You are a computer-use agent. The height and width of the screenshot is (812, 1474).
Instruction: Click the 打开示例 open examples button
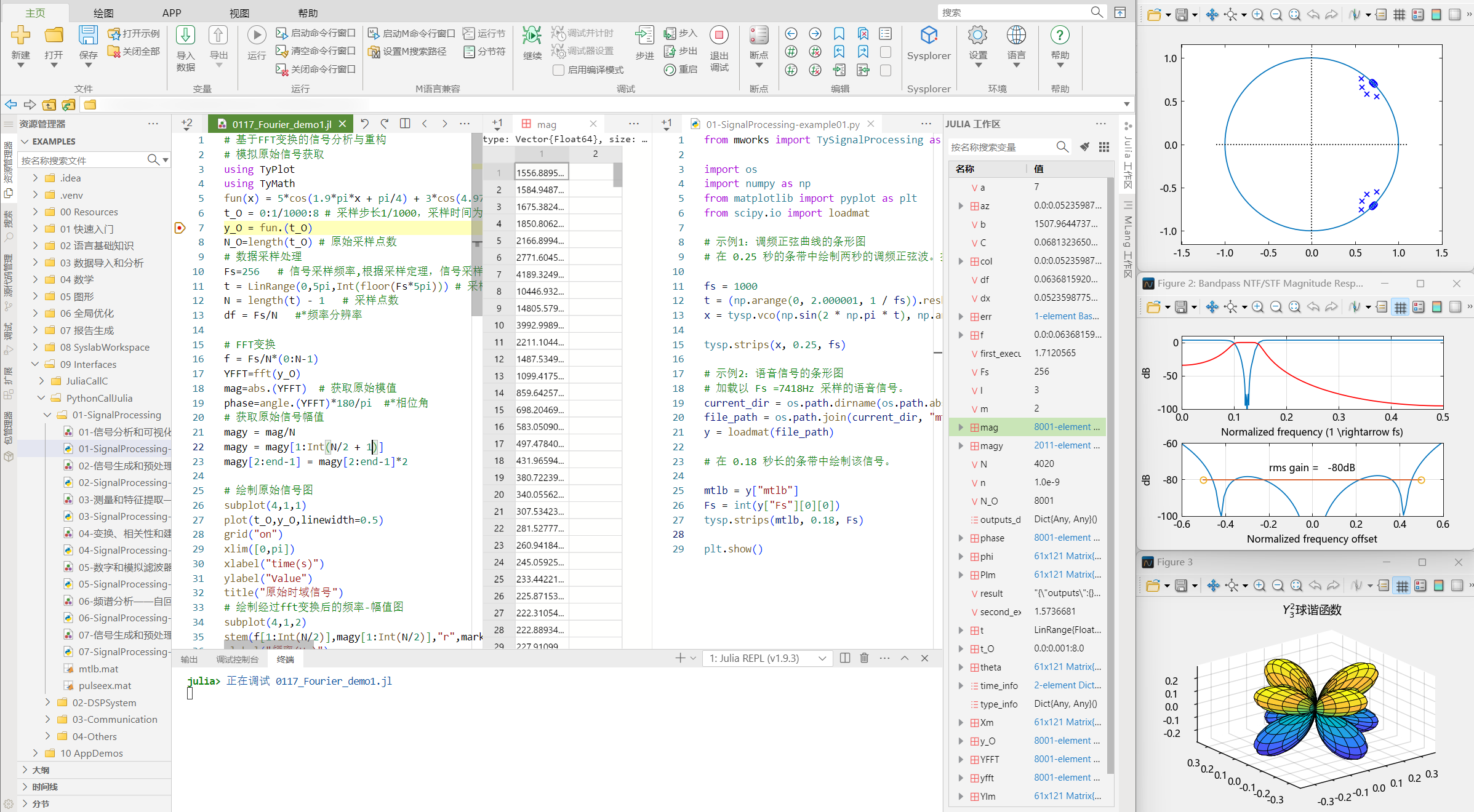[134, 33]
